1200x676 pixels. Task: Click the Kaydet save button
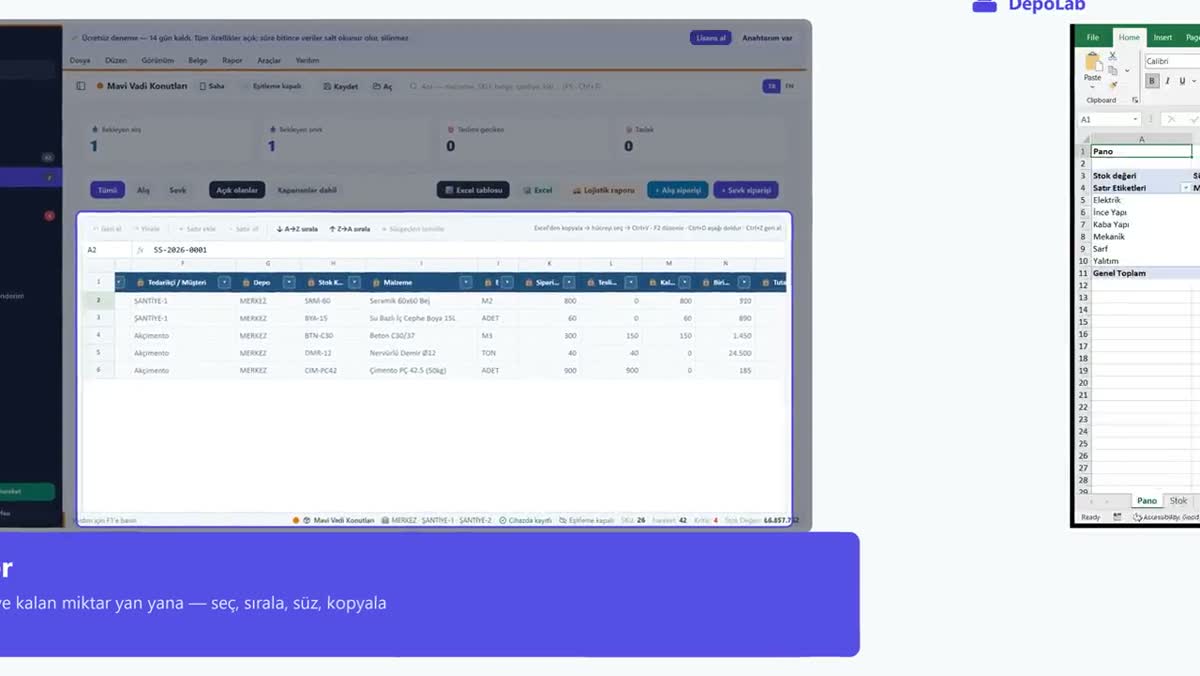coord(340,86)
